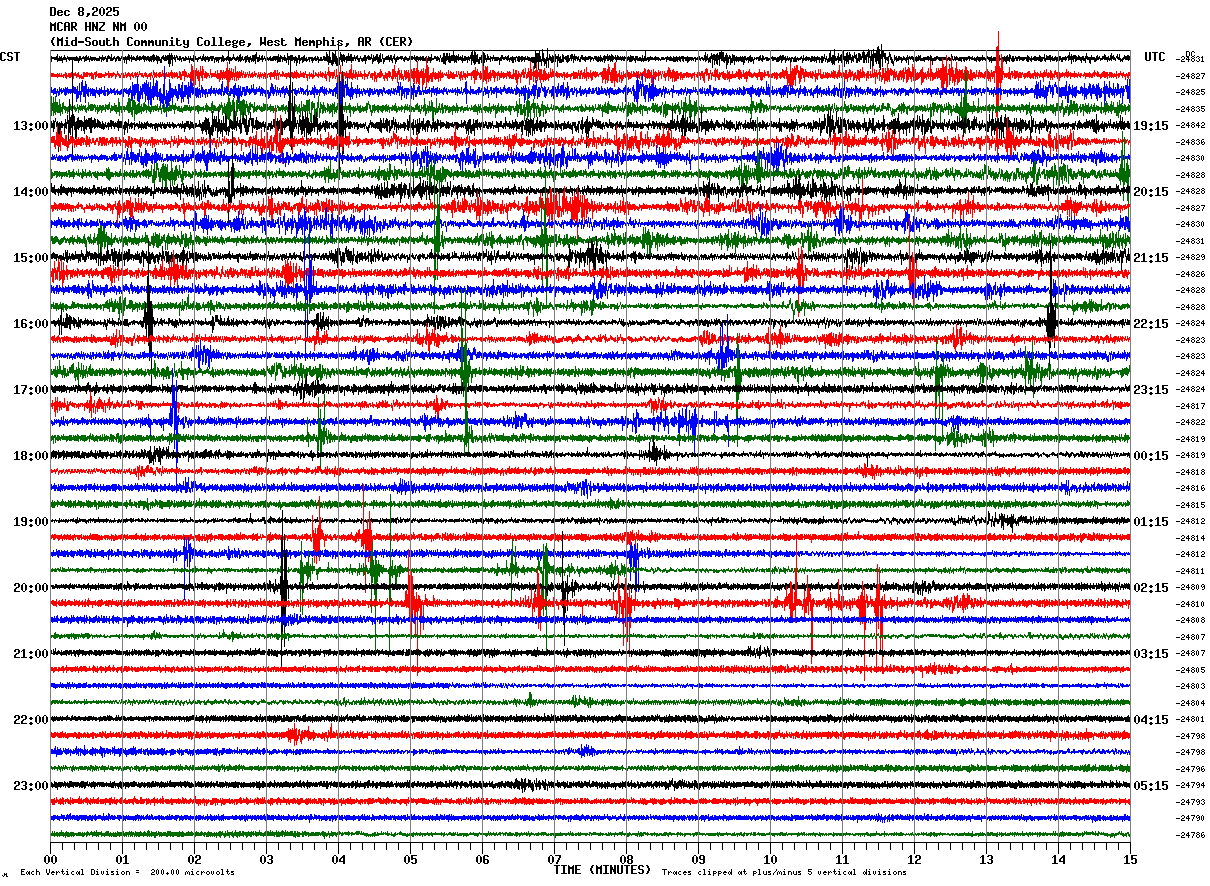Click the DC offset value -24786
1210x886 pixels.
pyautogui.click(x=1190, y=835)
